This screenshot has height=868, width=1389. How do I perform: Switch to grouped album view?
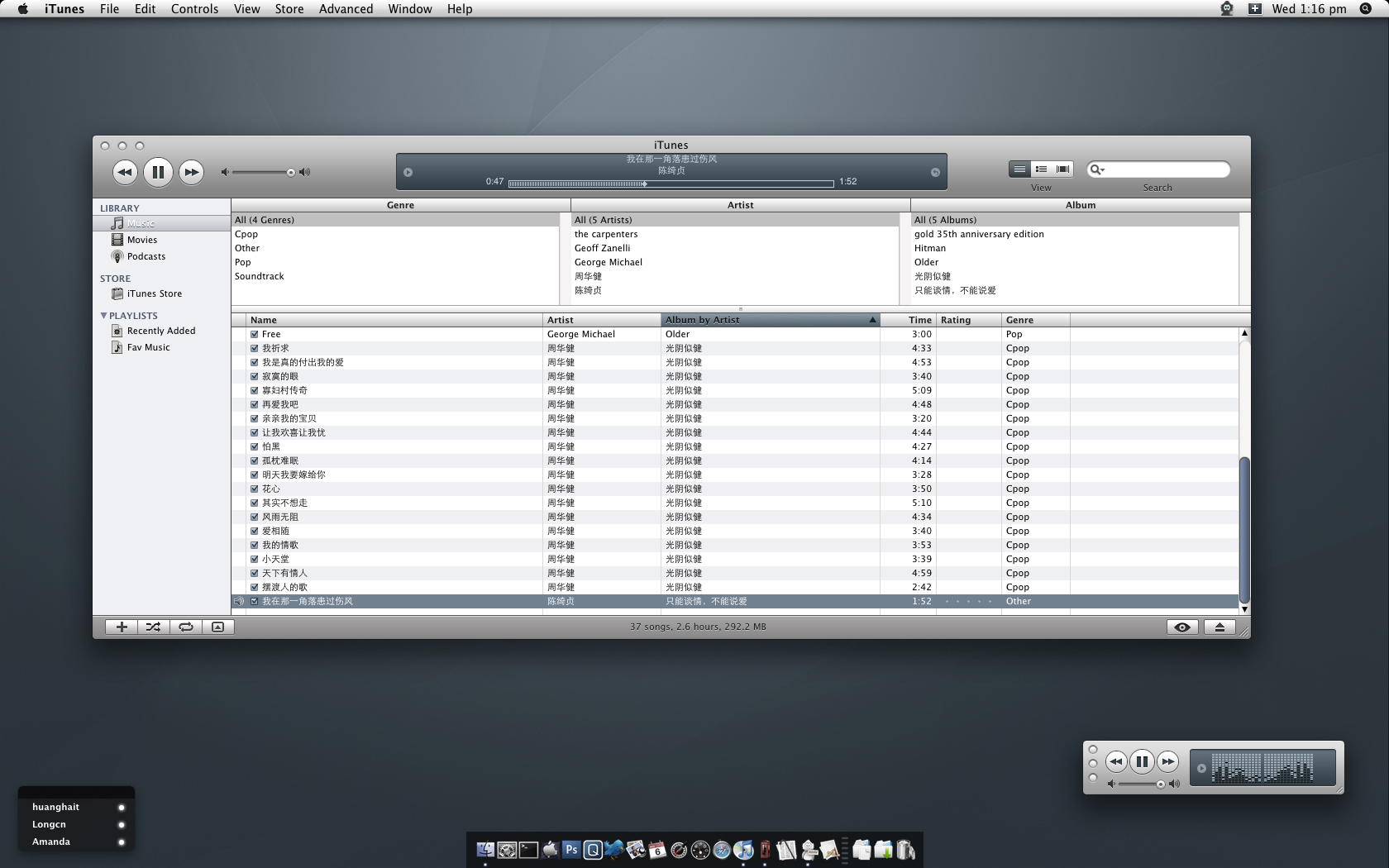[1041, 169]
